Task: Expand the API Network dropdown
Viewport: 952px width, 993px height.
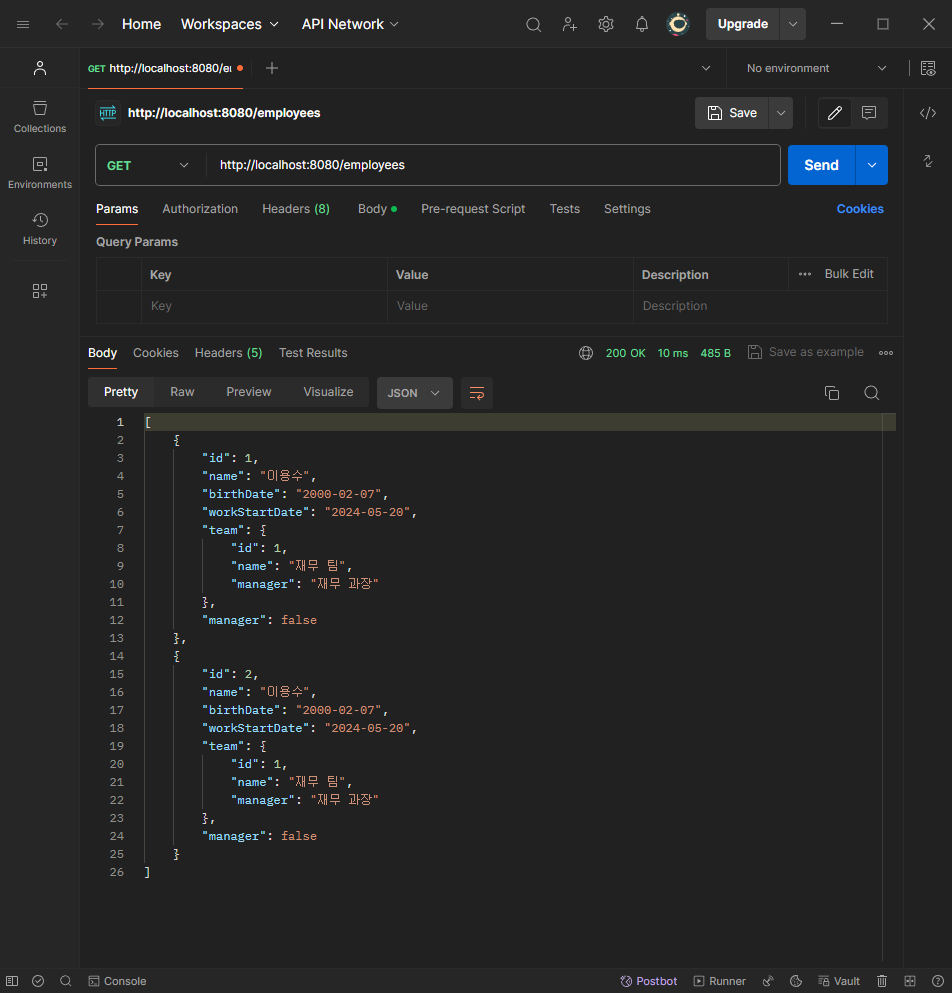Action: click(x=350, y=24)
